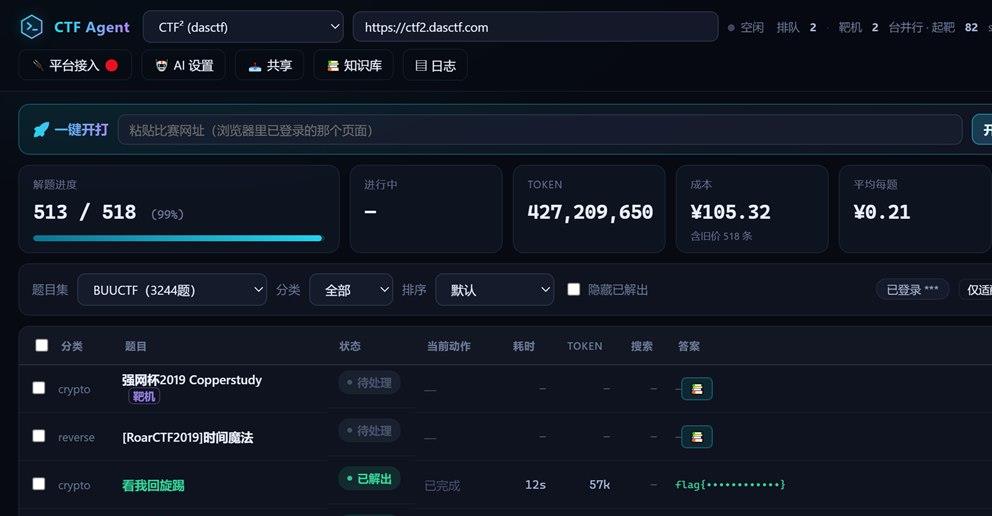
Task: Click the 当前动作 column header
Action: click(x=449, y=346)
